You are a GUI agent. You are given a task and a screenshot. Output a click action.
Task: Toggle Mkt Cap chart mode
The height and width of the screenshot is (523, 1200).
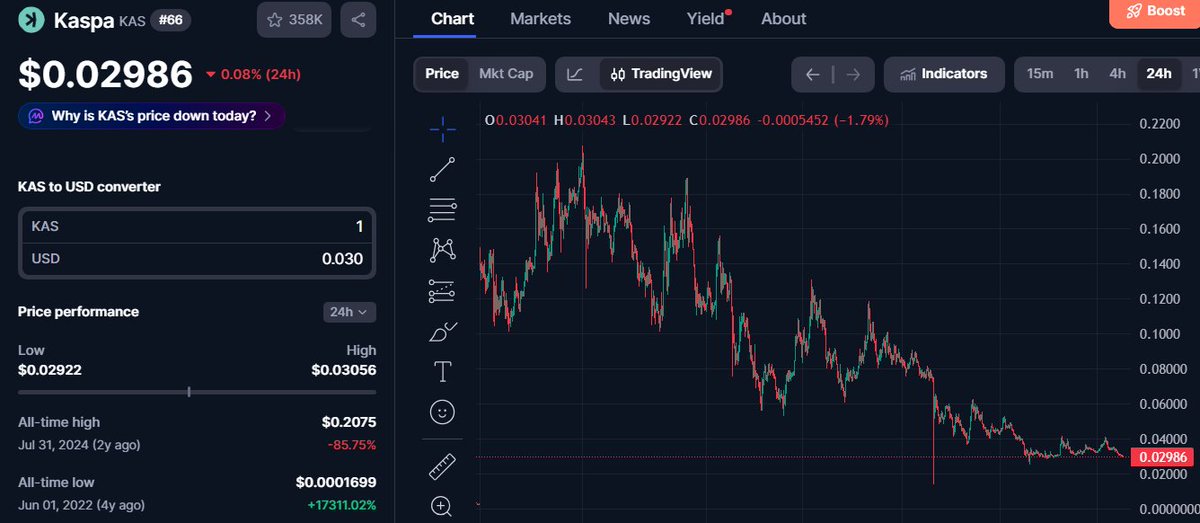coord(506,73)
